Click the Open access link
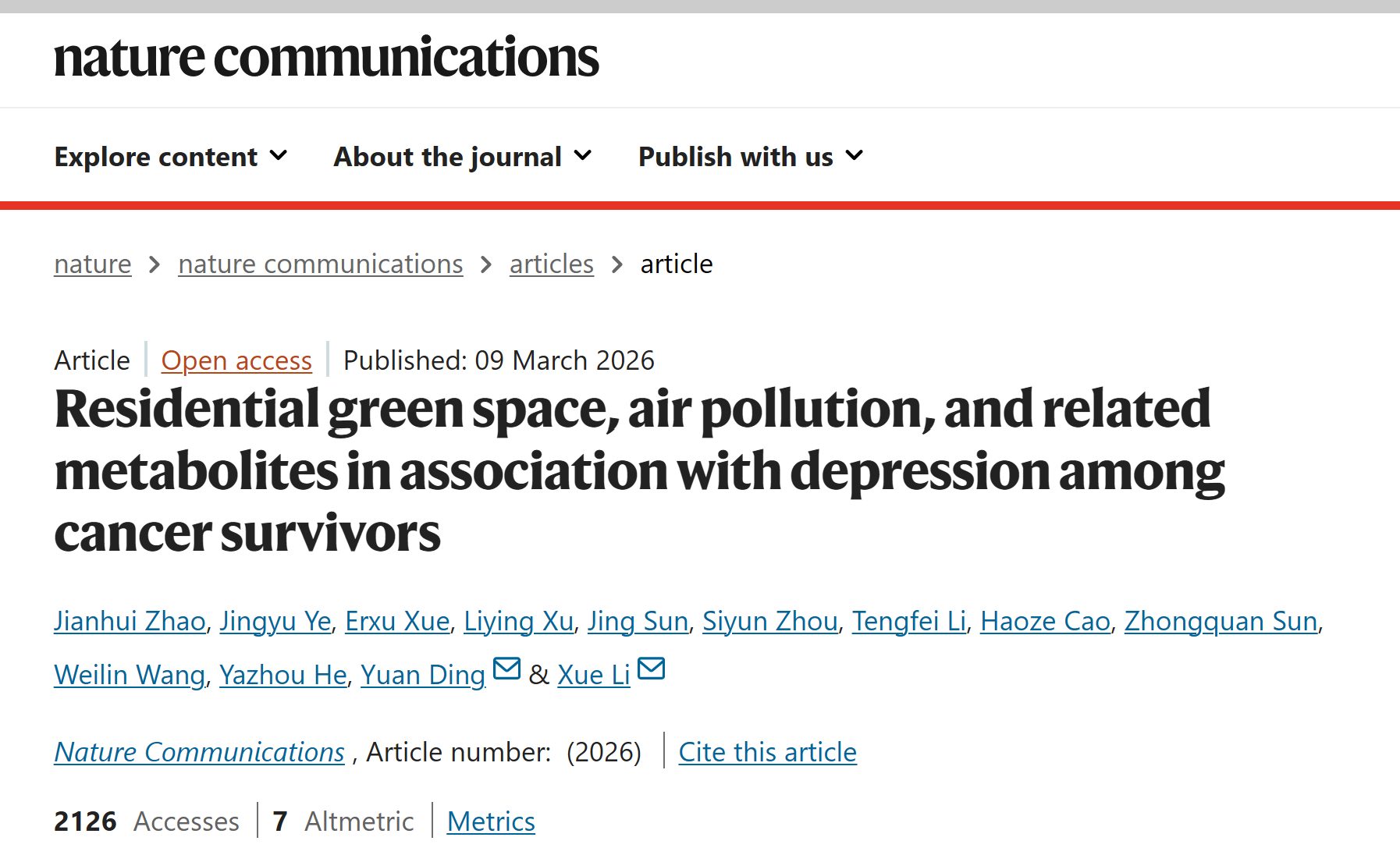The width and height of the screenshot is (1400, 855). click(x=236, y=361)
